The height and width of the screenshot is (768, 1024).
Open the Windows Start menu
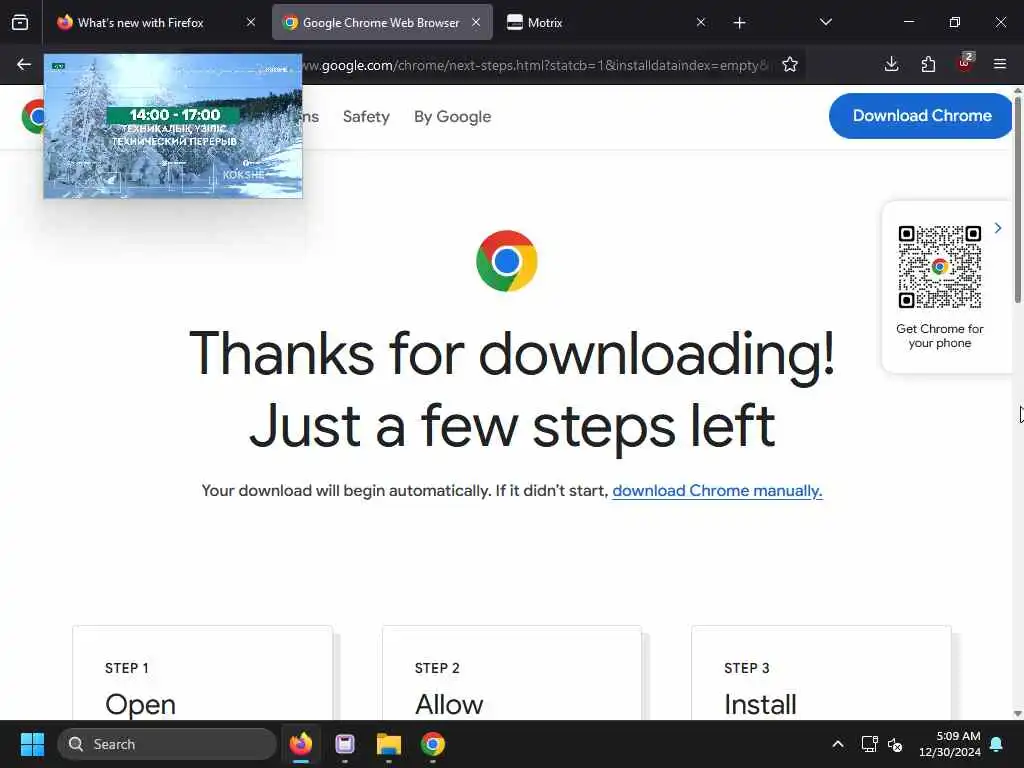point(32,744)
